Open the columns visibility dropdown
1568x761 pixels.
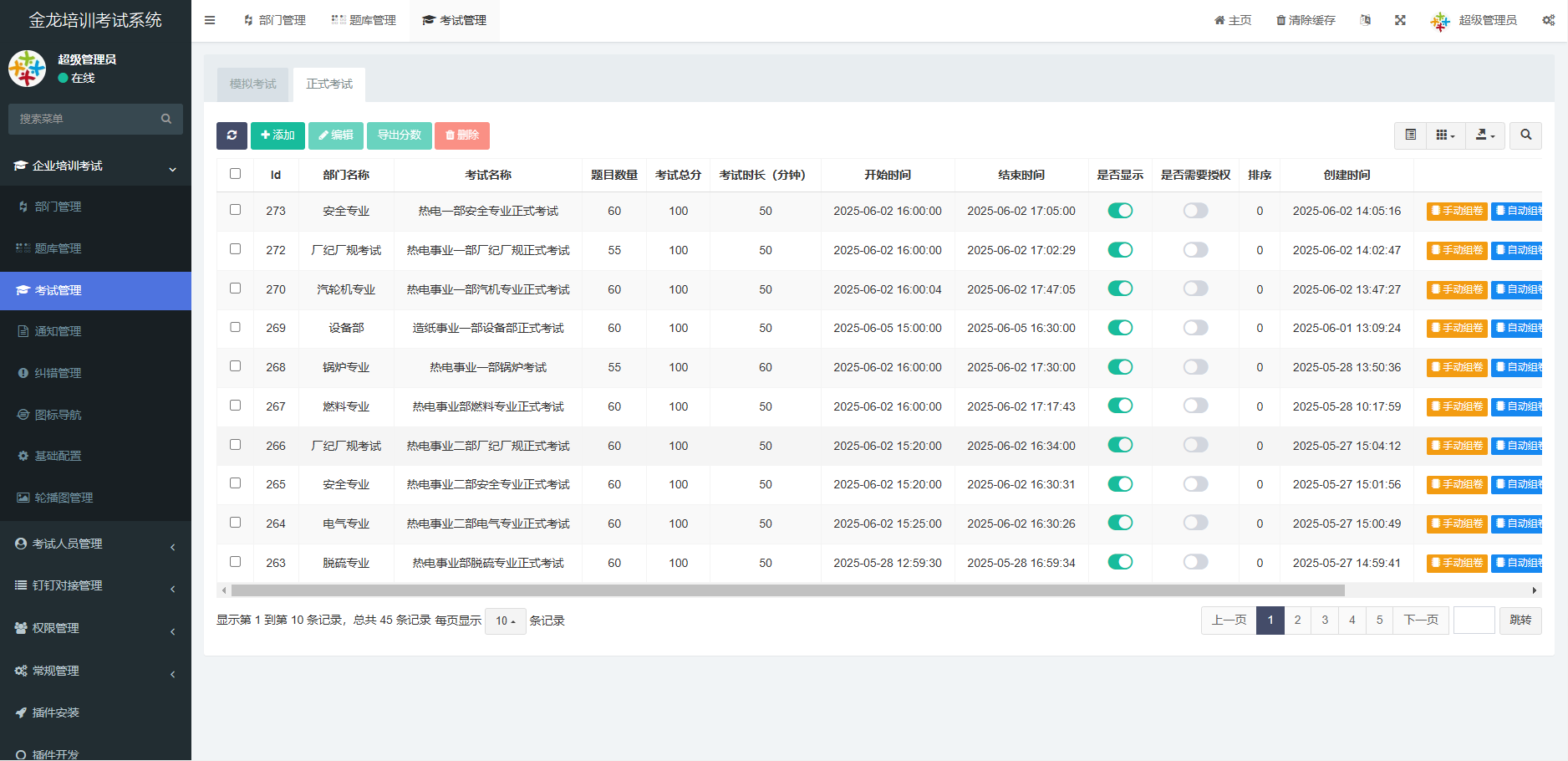(x=1445, y=135)
